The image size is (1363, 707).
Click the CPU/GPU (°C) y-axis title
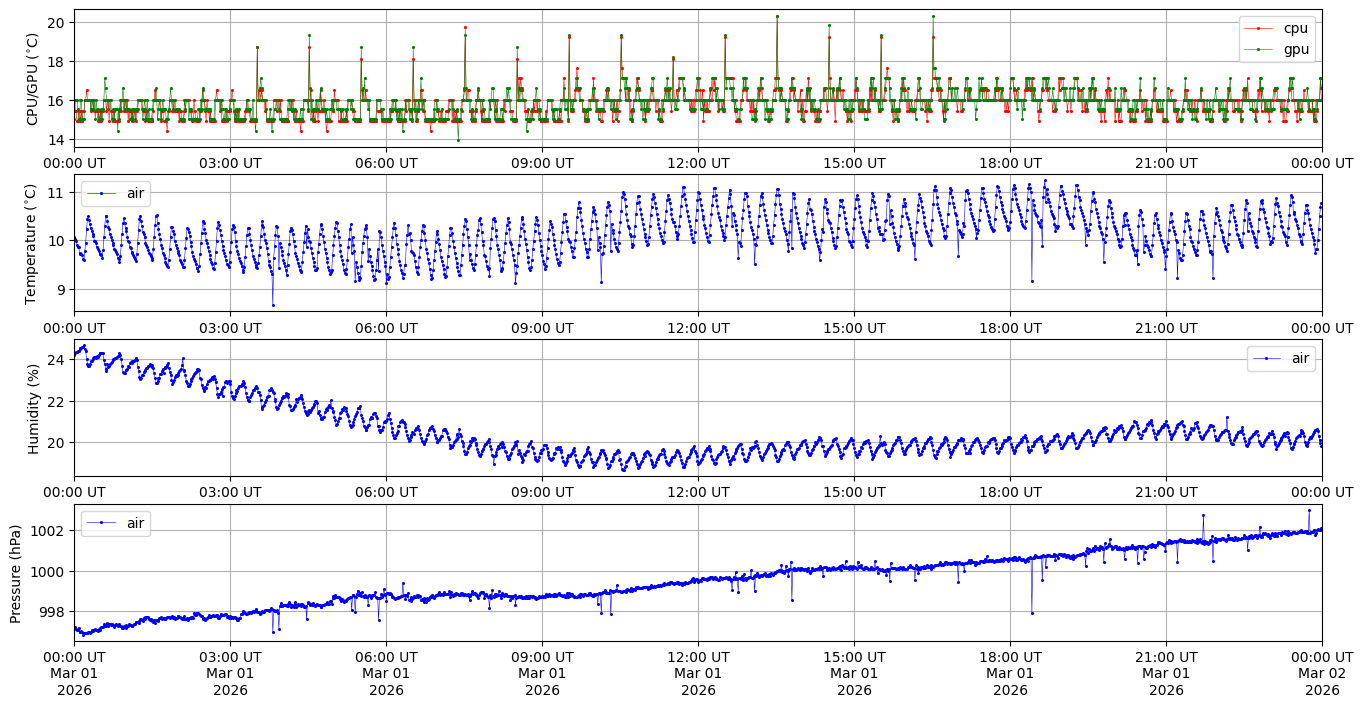pyautogui.click(x=32, y=79)
